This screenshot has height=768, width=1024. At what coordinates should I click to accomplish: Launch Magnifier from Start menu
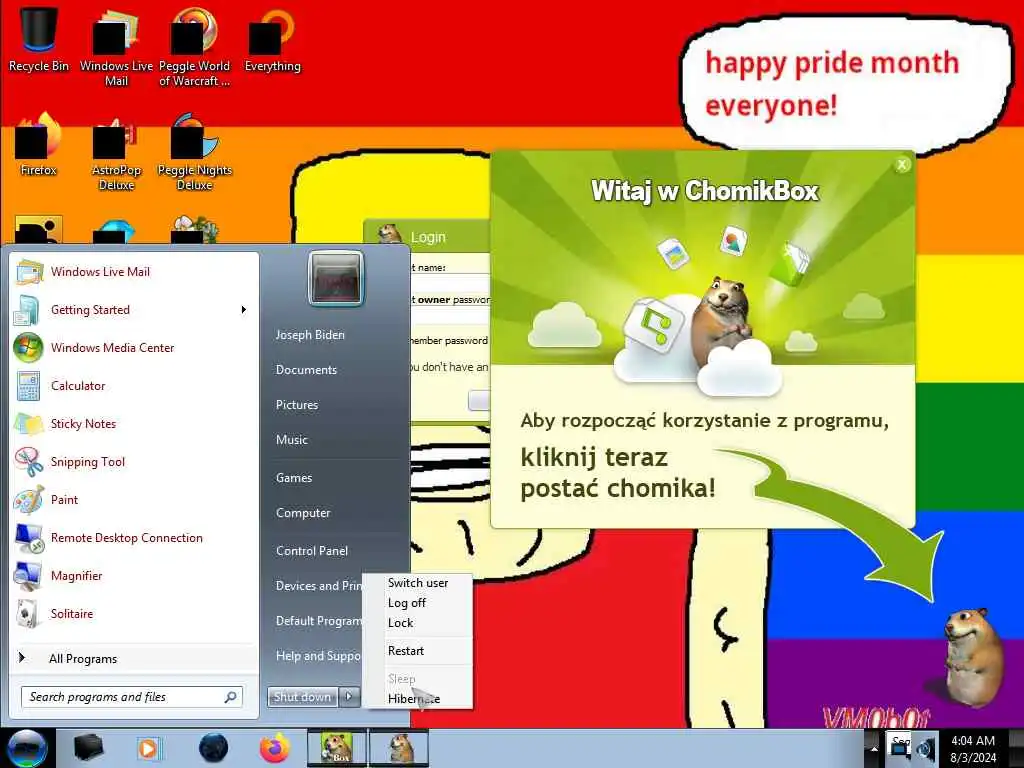(134, 575)
